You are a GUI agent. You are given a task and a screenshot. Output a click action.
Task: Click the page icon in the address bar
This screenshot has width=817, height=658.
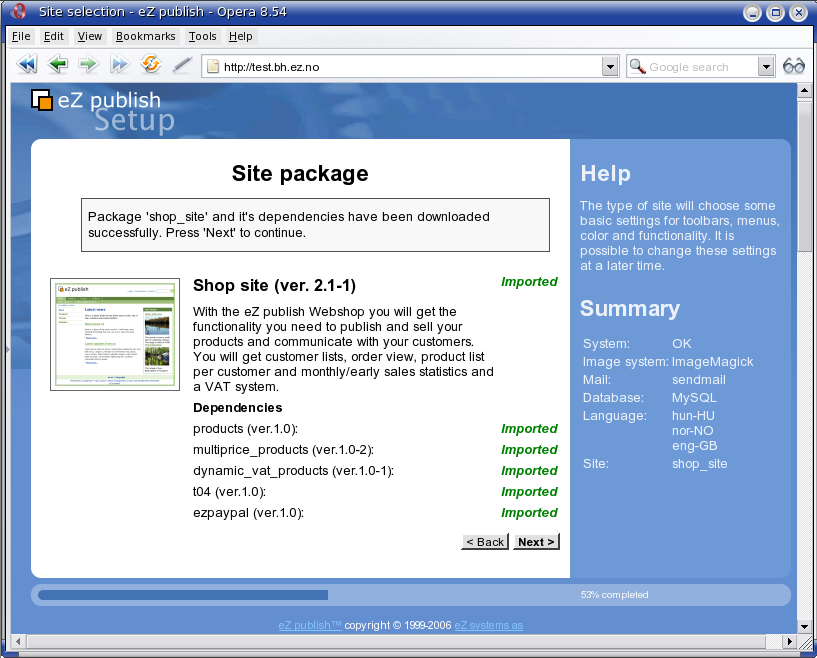(x=213, y=67)
